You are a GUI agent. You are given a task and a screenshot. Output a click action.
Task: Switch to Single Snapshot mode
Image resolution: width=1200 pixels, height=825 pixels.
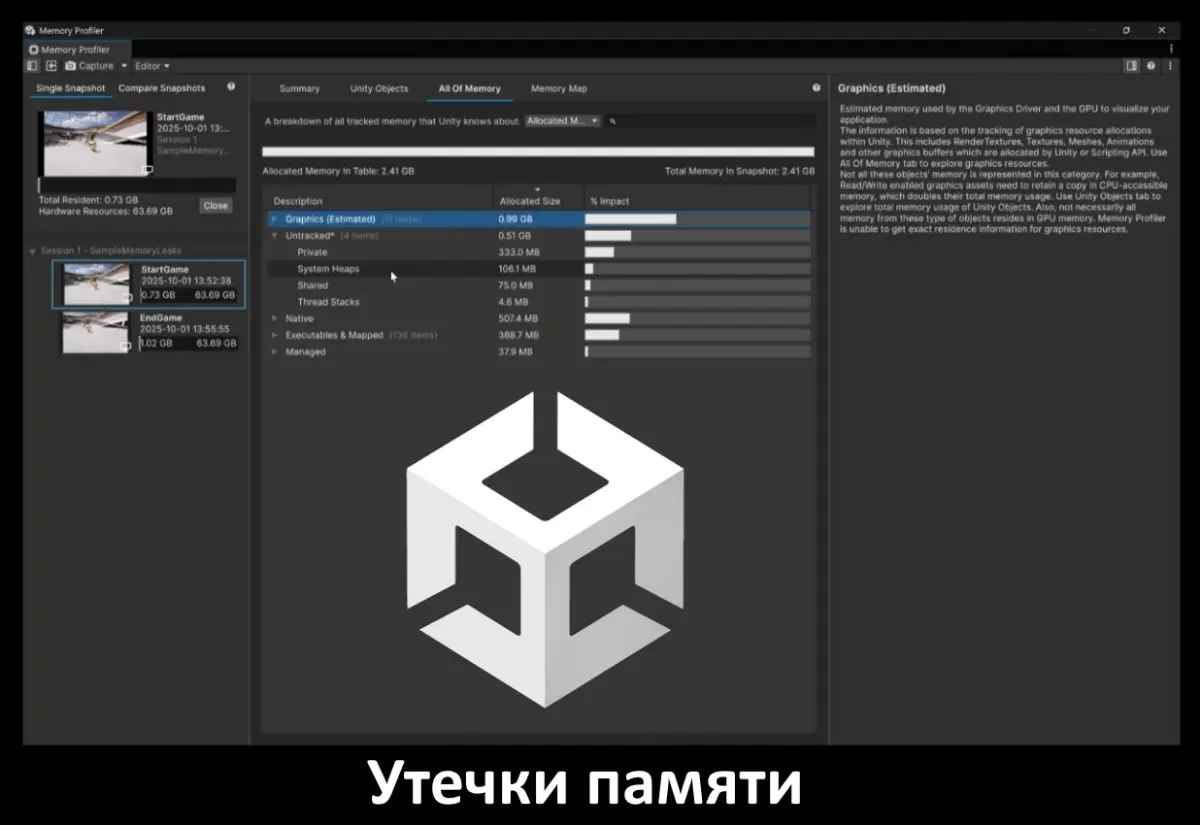(x=70, y=88)
